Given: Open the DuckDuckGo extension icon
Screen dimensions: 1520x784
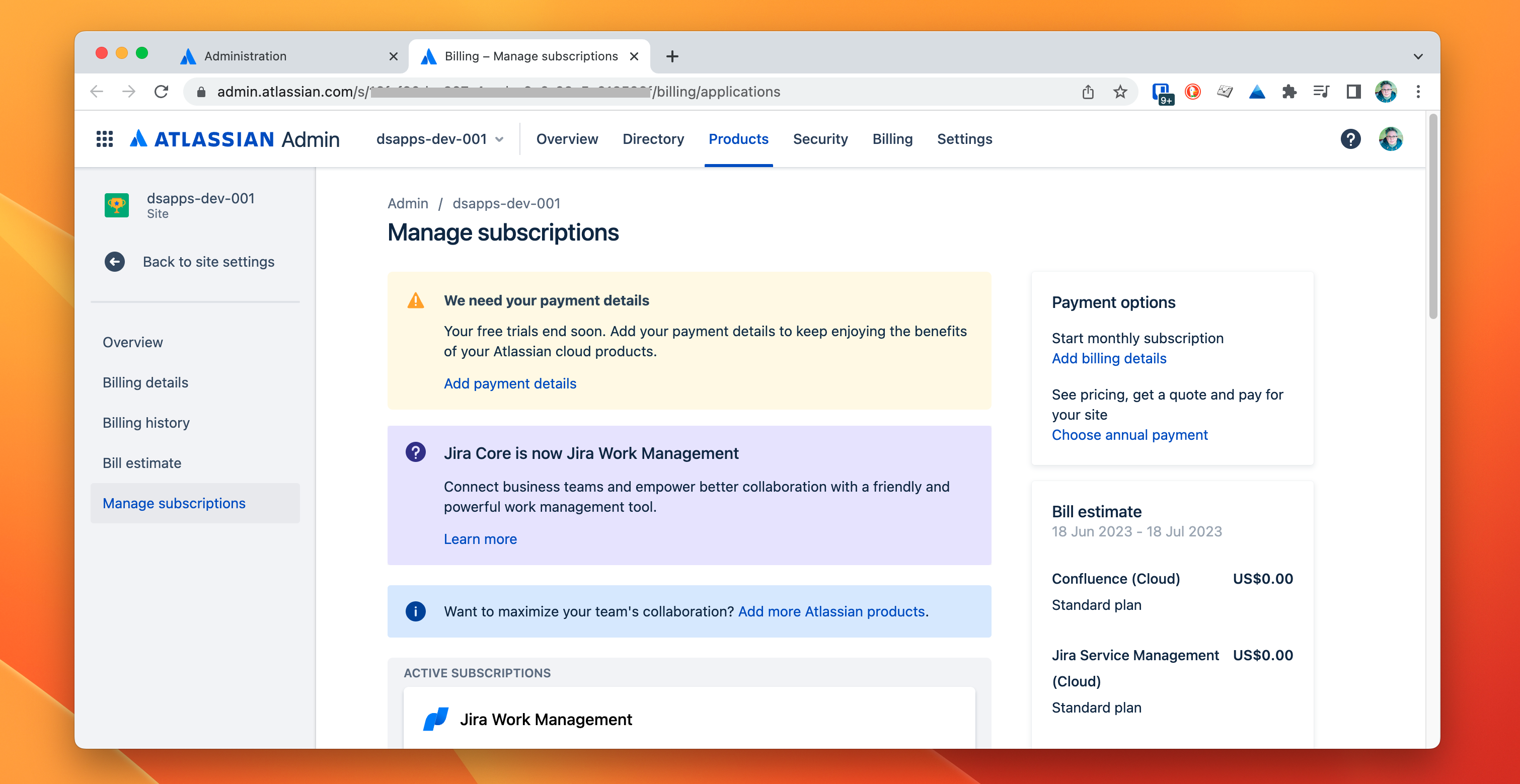Looking at the screenshot, I should [1192, 92].
